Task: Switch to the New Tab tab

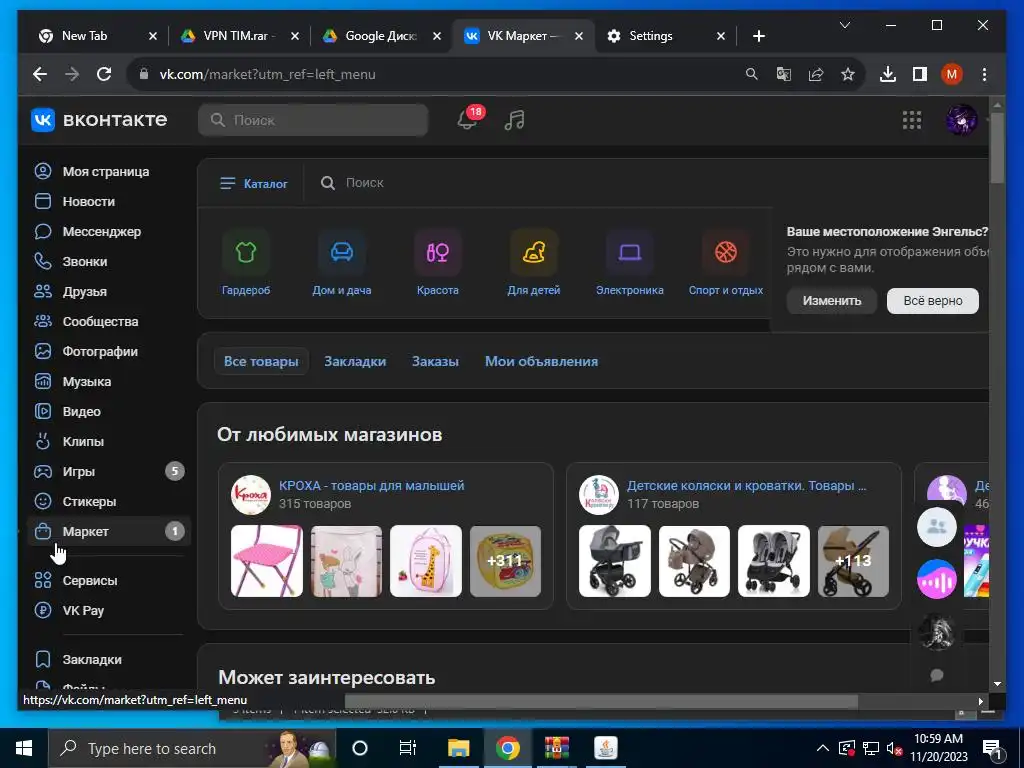Action: click(x=97, y=36)
